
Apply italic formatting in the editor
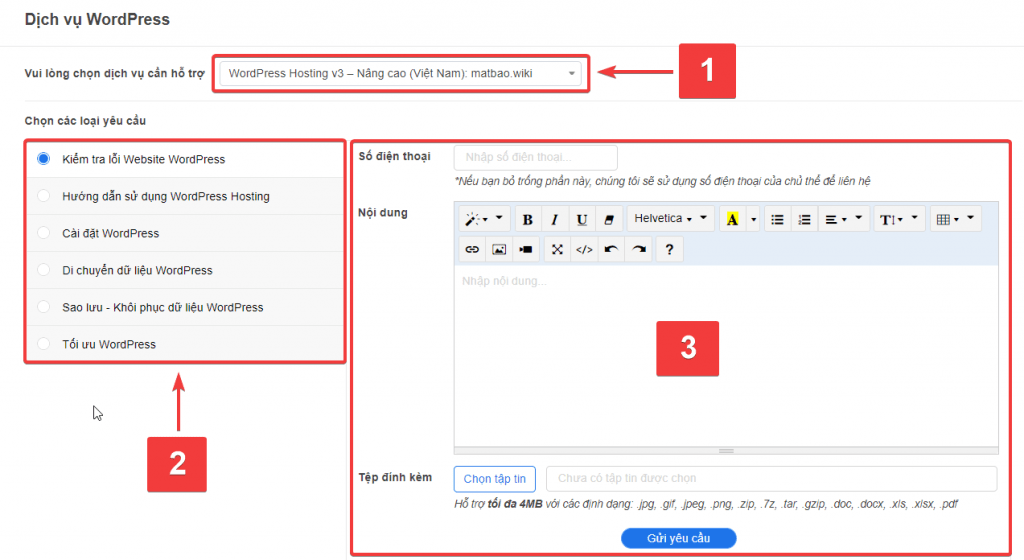(554, 219)
